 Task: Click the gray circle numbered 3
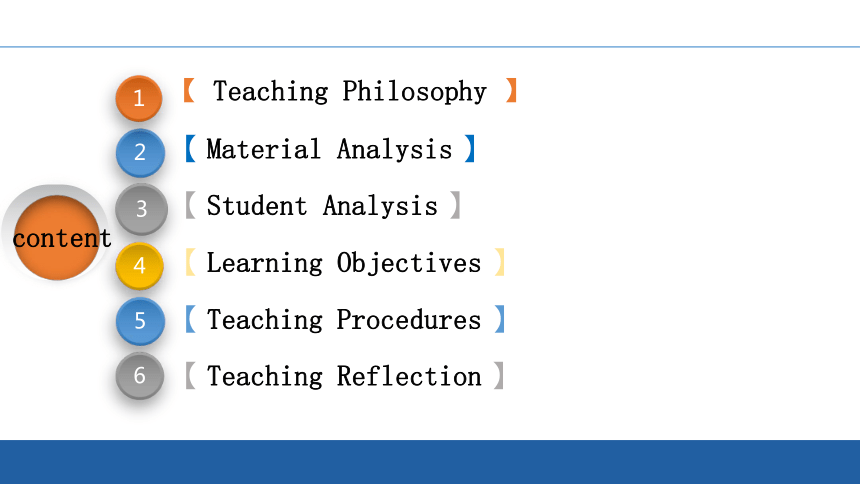pyautogui.click(x=142, y=209)
